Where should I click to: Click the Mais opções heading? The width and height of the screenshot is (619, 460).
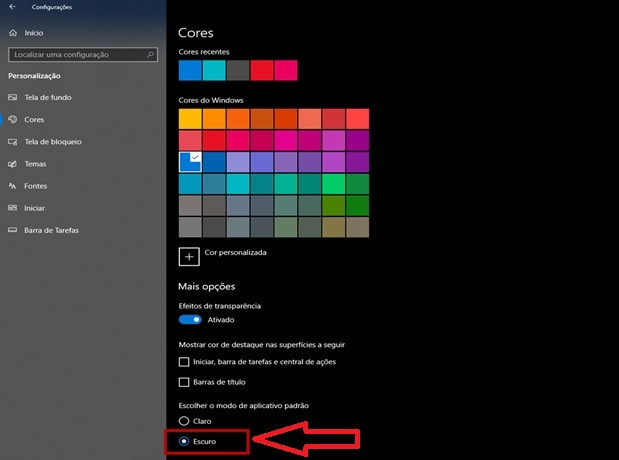[x=206, y=286]
